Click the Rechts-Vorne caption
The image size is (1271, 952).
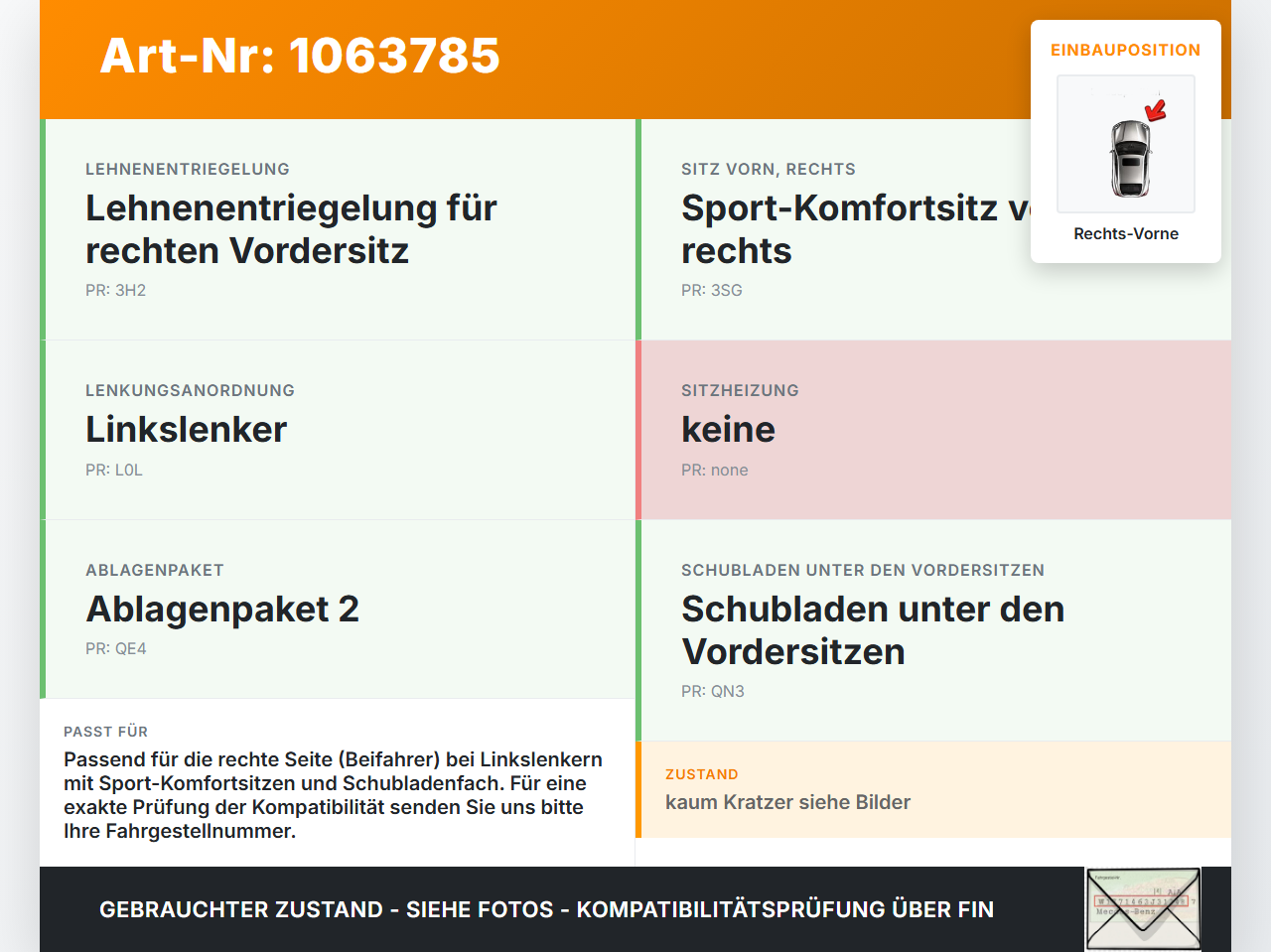1126,233
